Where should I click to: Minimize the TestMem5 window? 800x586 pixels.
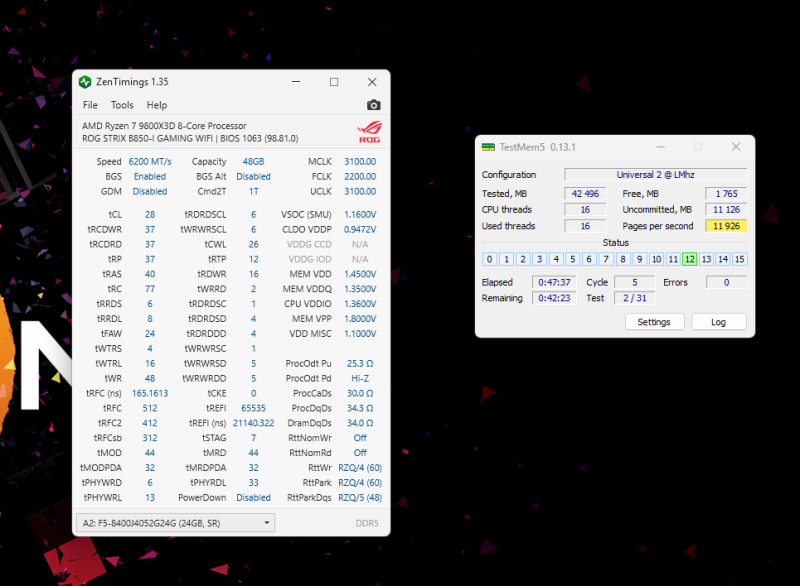(x=661, y=147)
